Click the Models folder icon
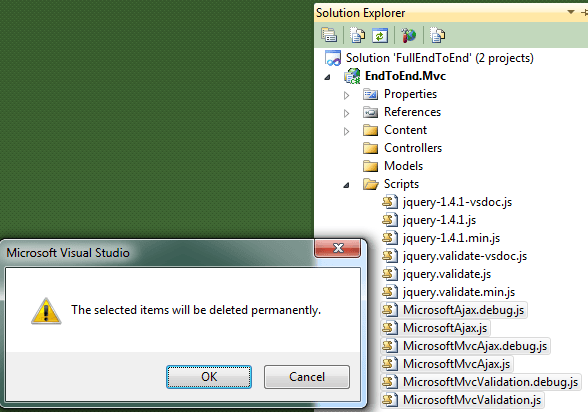 click(x=370, y=166)
